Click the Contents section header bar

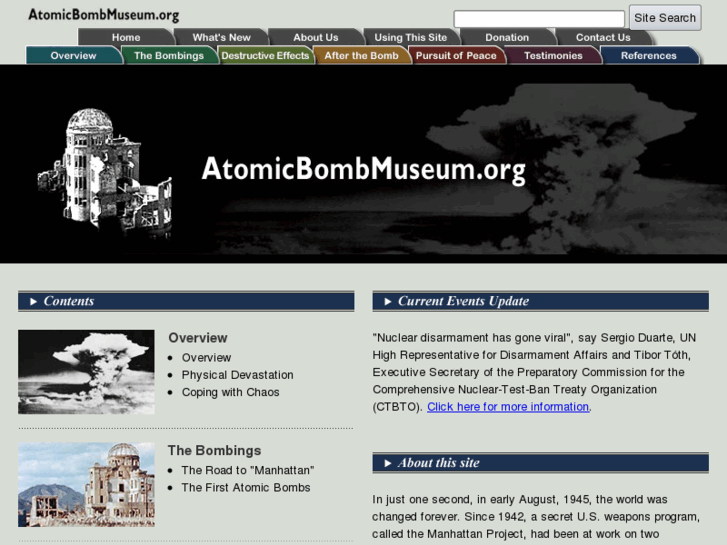[x=186, y=301]
